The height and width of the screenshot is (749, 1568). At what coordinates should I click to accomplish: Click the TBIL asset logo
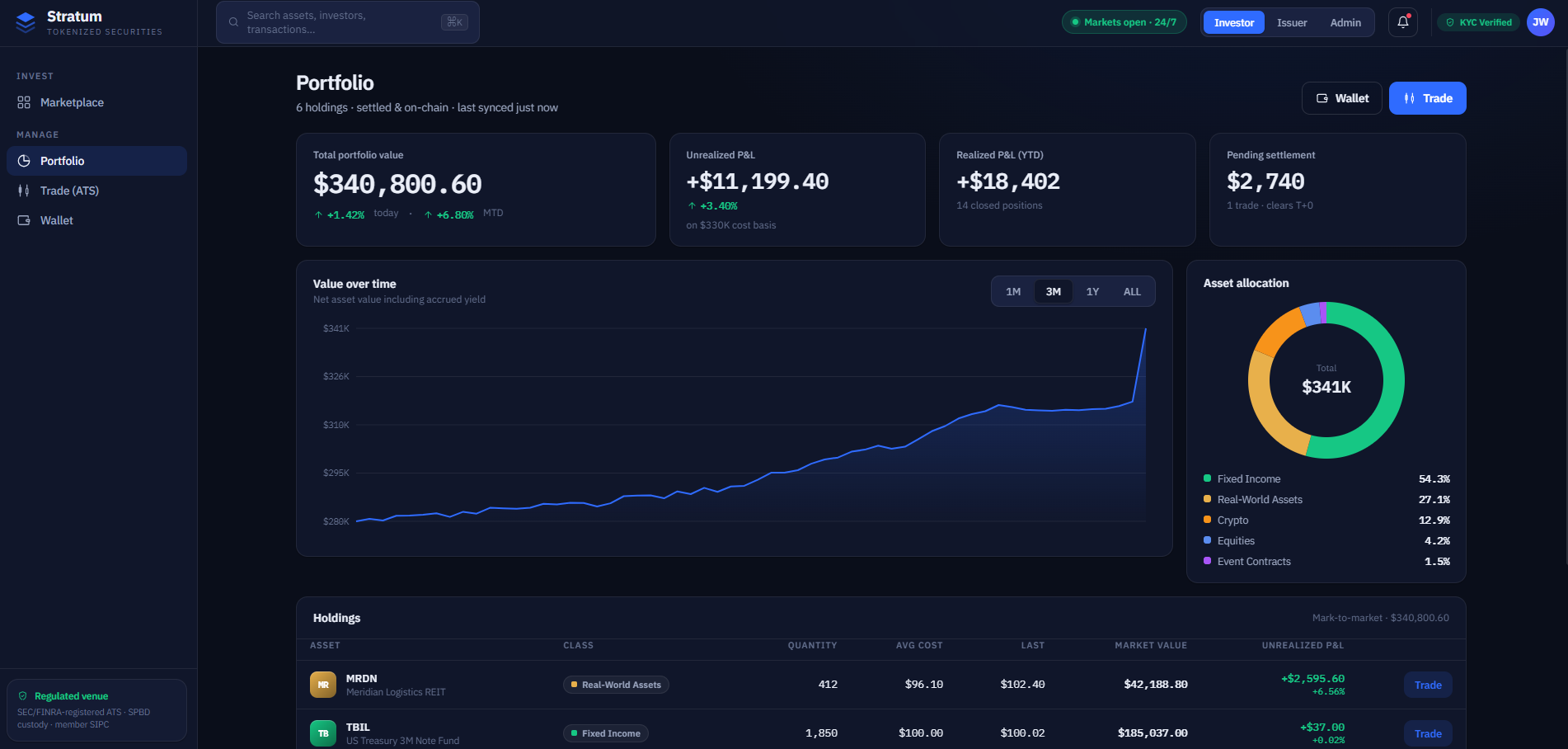tap(323, 733)
